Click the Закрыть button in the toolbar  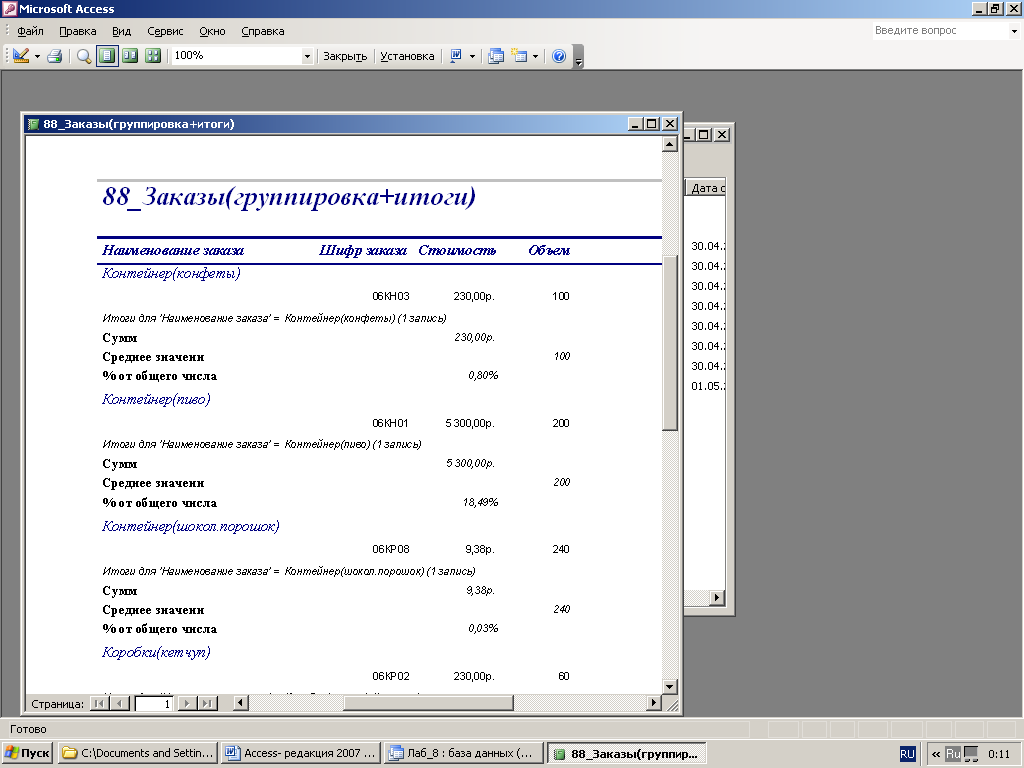[x=345, y=56]
